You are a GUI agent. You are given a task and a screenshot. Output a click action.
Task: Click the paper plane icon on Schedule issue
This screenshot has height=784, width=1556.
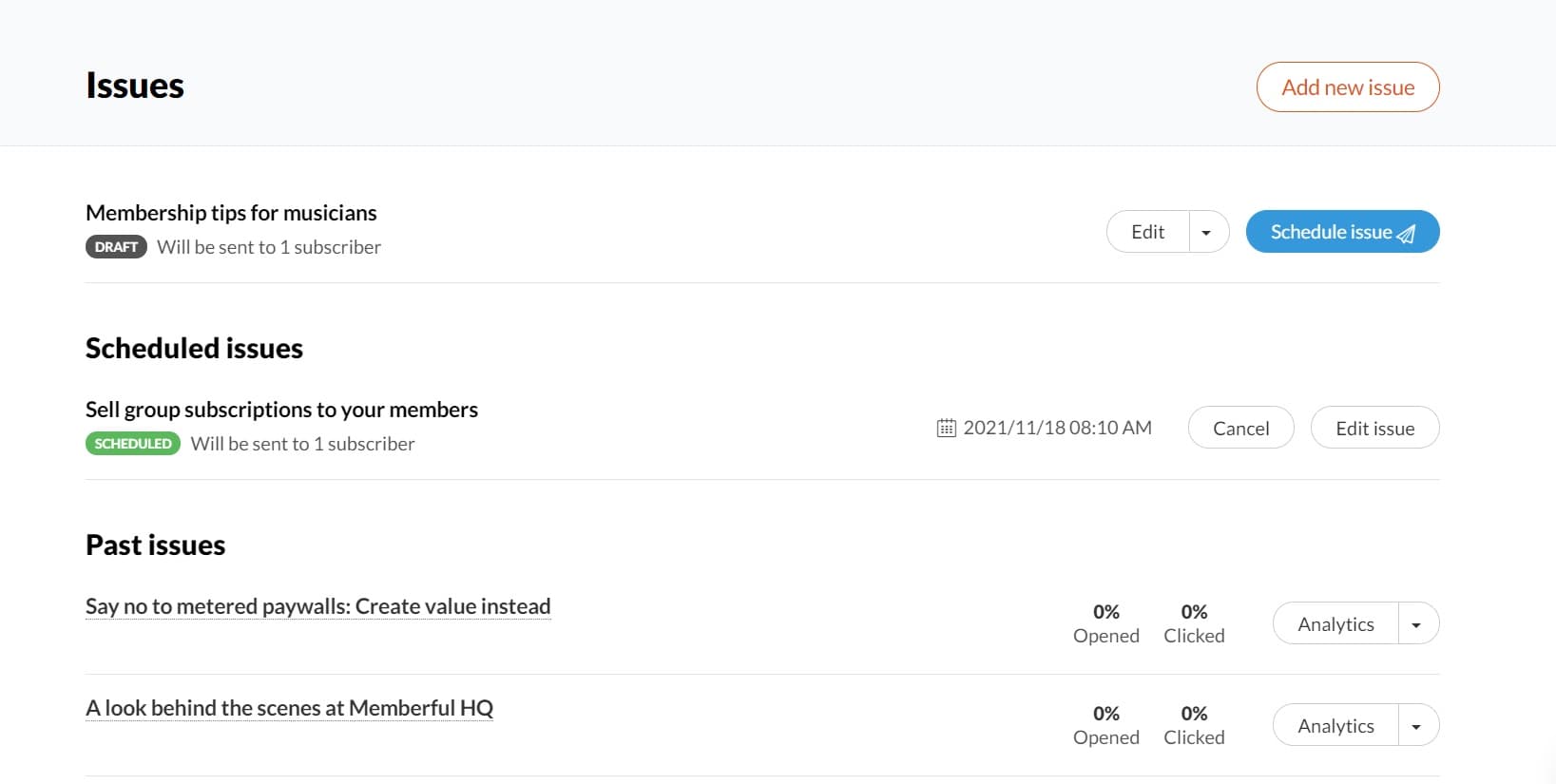1406,234
